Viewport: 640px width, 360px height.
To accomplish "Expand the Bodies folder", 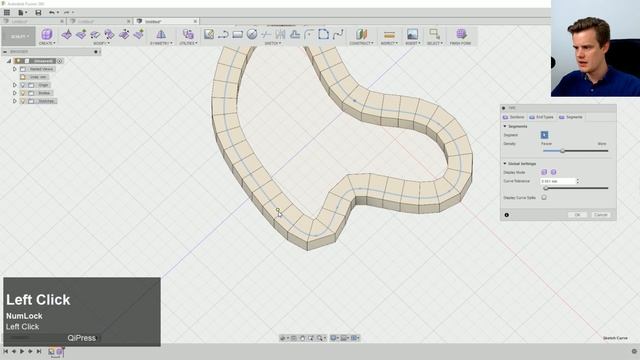I will 15,93.
